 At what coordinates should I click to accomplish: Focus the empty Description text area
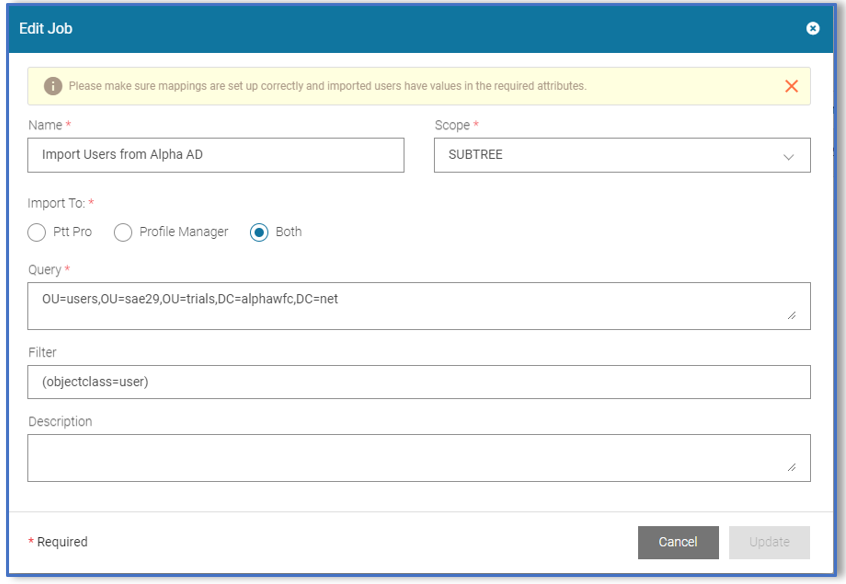click(x=418, y=457)
